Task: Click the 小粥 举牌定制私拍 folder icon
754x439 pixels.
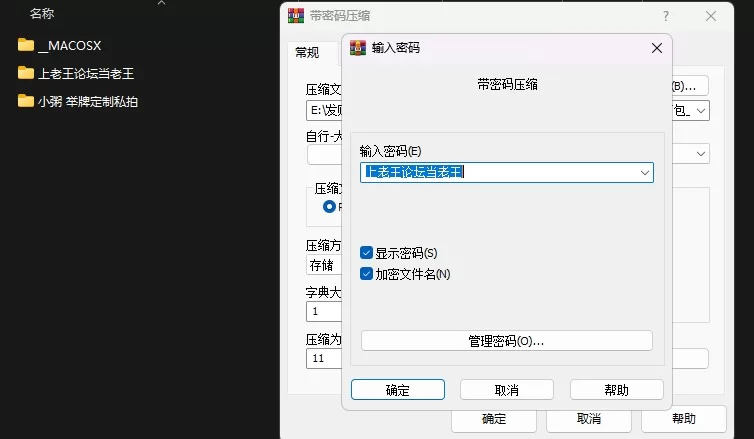Action: click(x=26, y=101)
